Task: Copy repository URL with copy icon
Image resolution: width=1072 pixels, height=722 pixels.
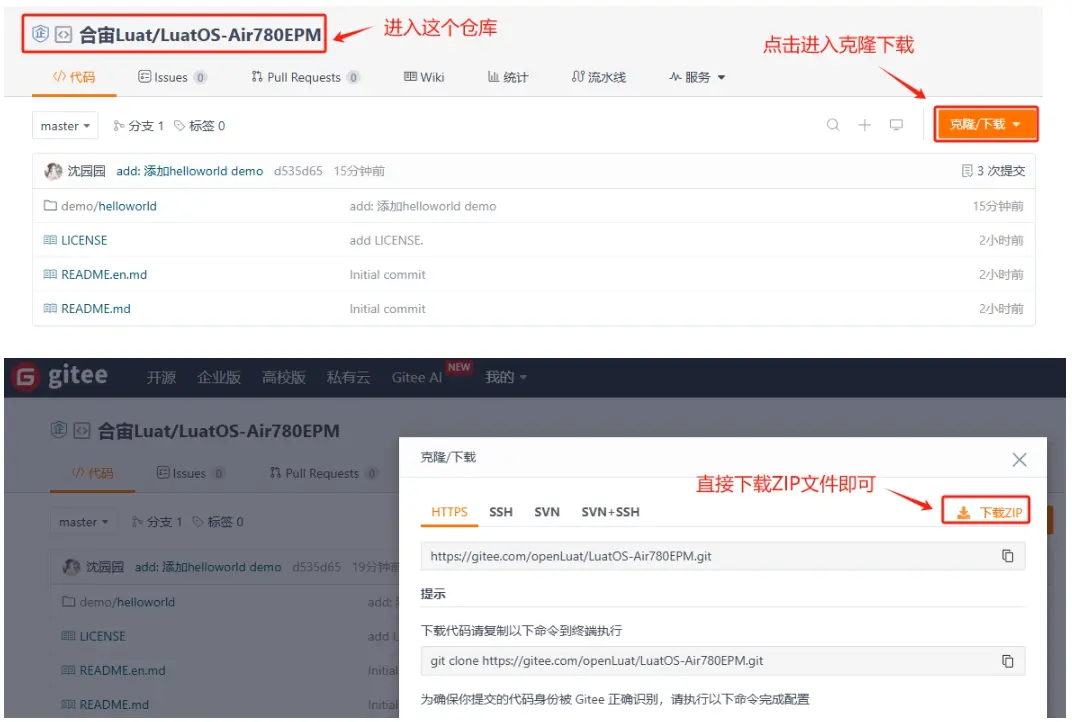Action: click(x=1008, y=556)
